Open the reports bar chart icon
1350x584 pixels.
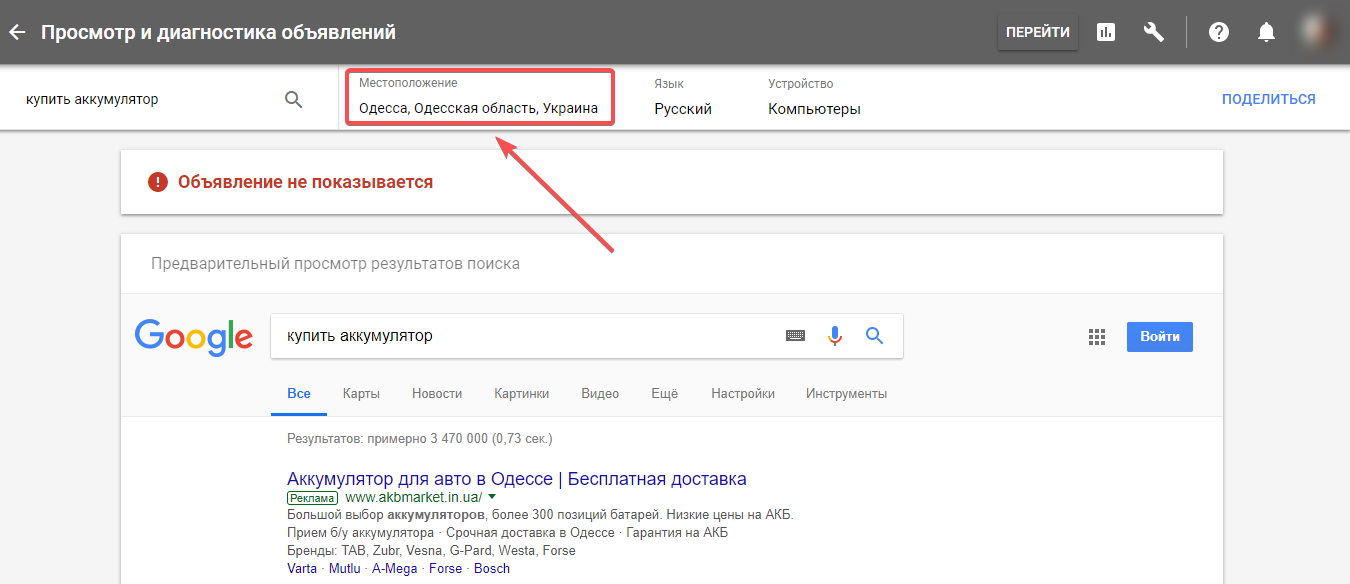click(1106, 32)
